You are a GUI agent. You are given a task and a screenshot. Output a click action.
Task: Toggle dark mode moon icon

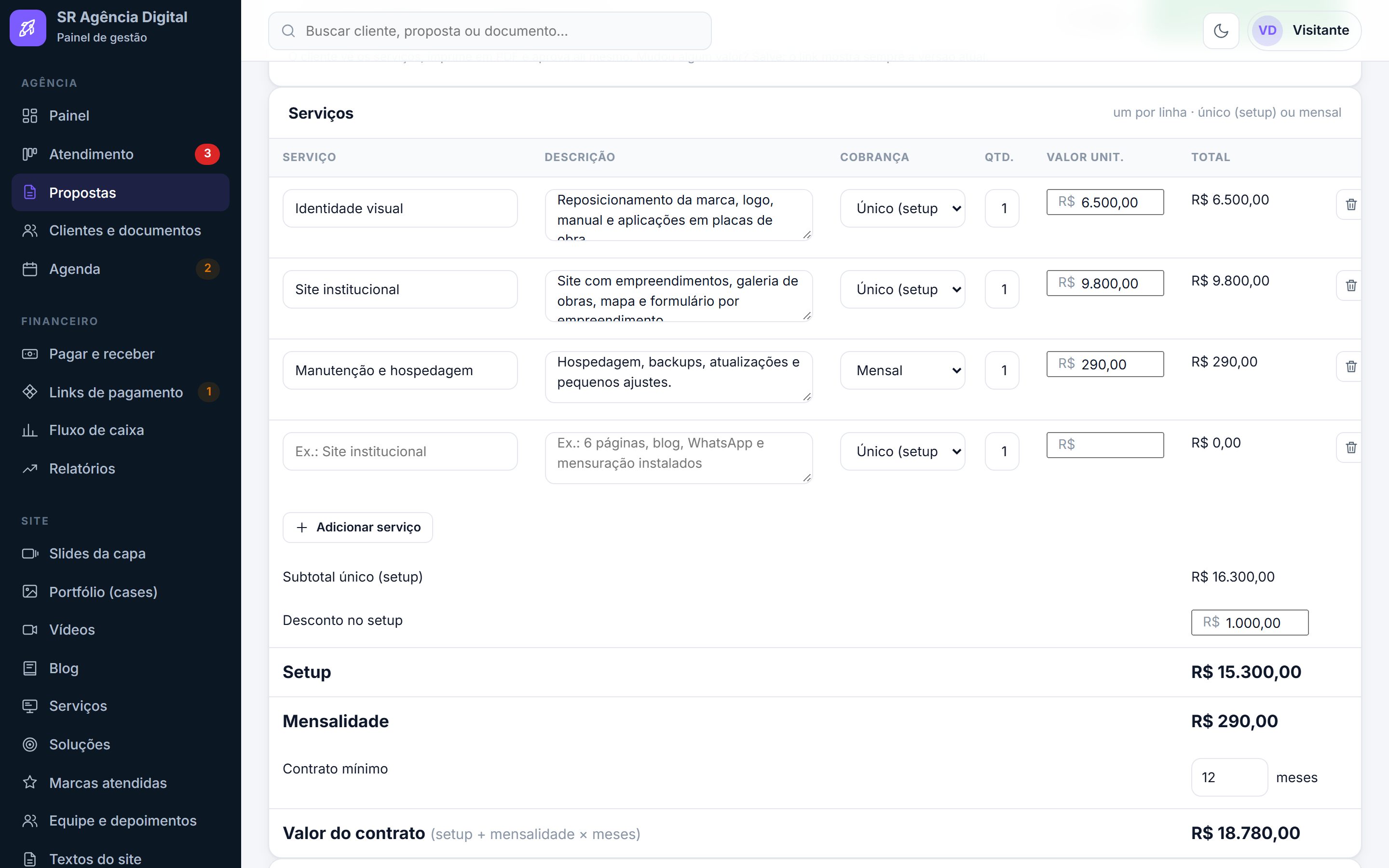(1221, 30)
